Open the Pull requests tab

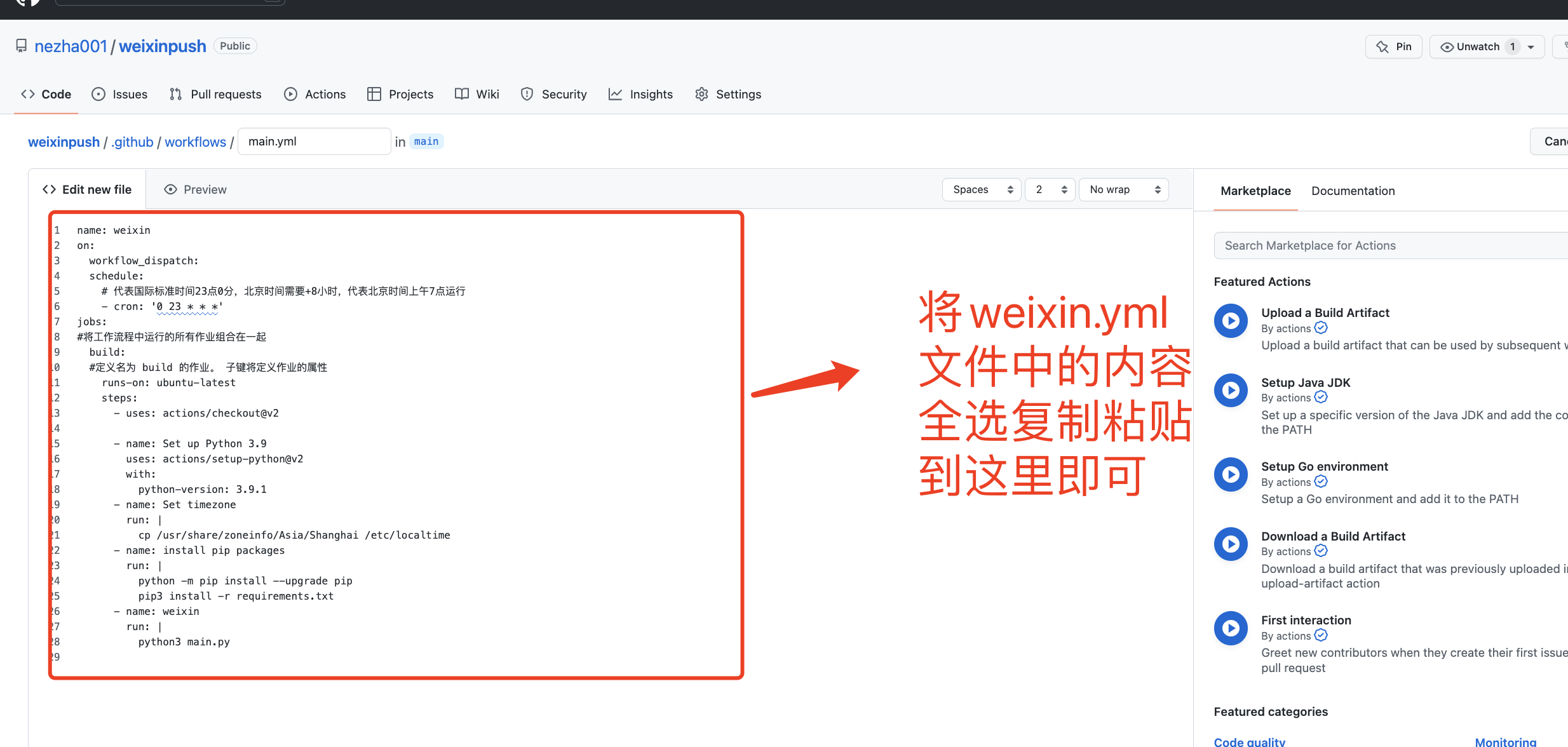215,94
